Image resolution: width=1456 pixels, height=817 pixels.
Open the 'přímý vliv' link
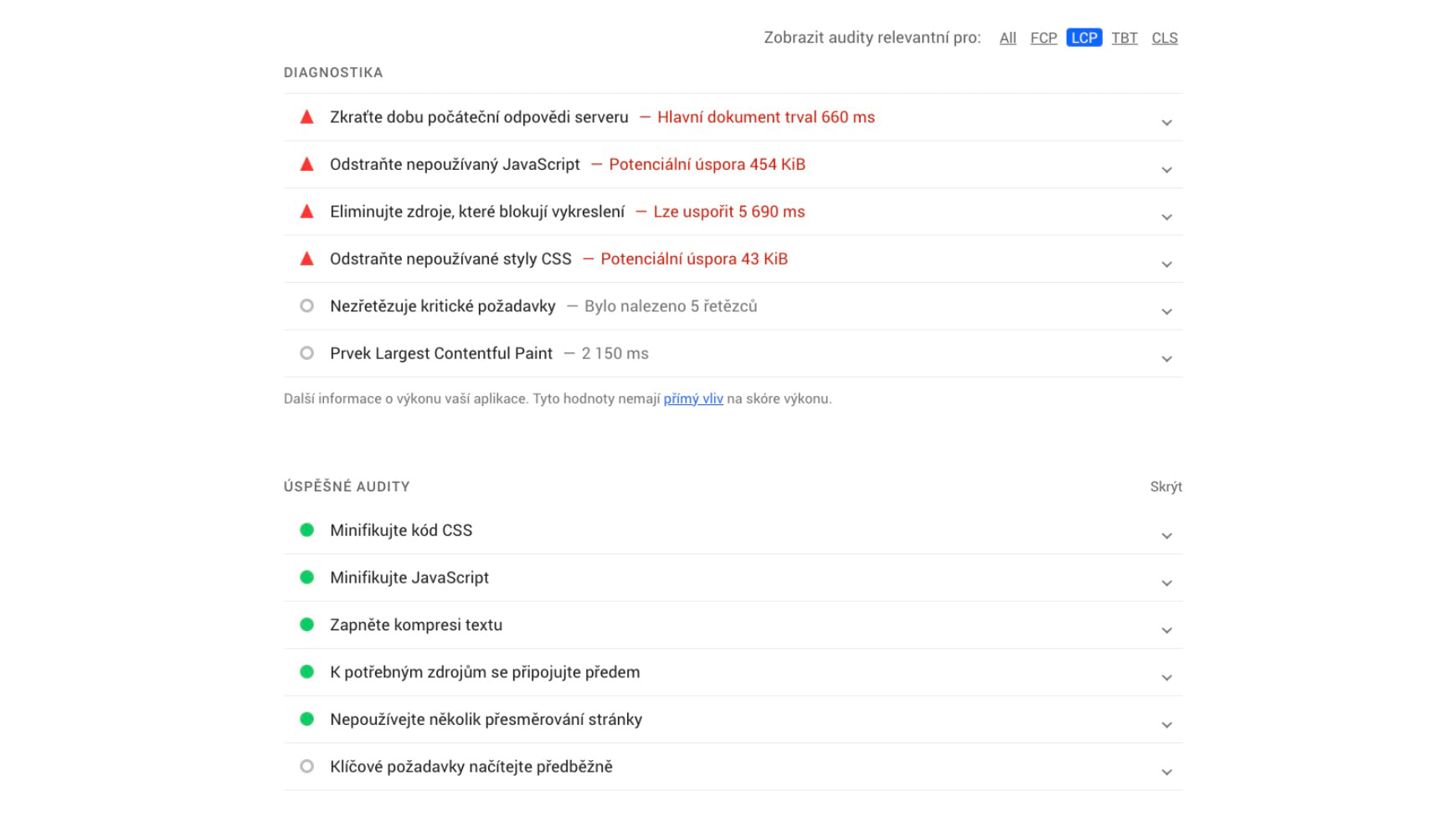point(692,398)
